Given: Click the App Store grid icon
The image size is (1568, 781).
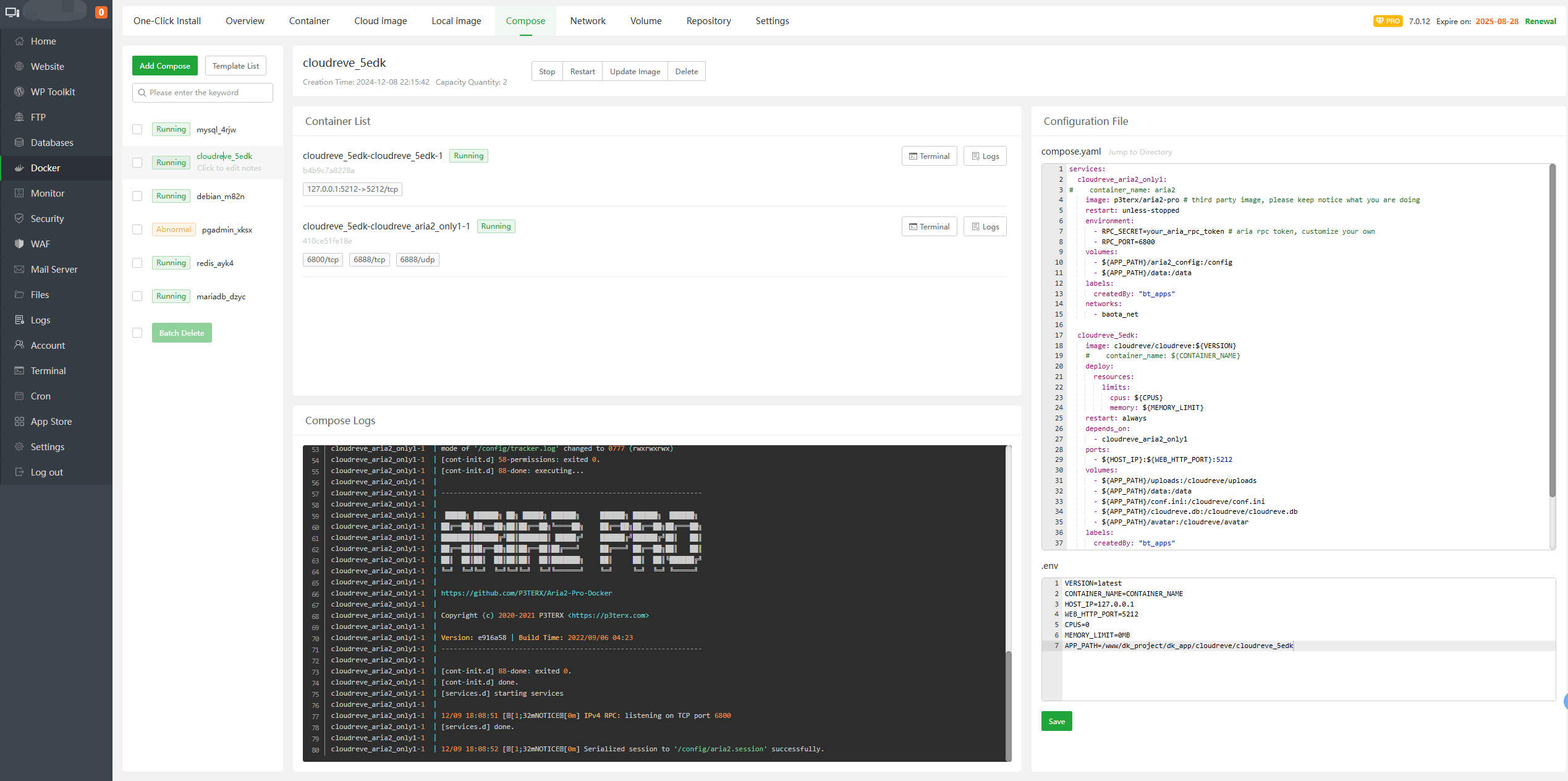Looking at the screenshot, I should pyautogui.click(x=19, y=421).
